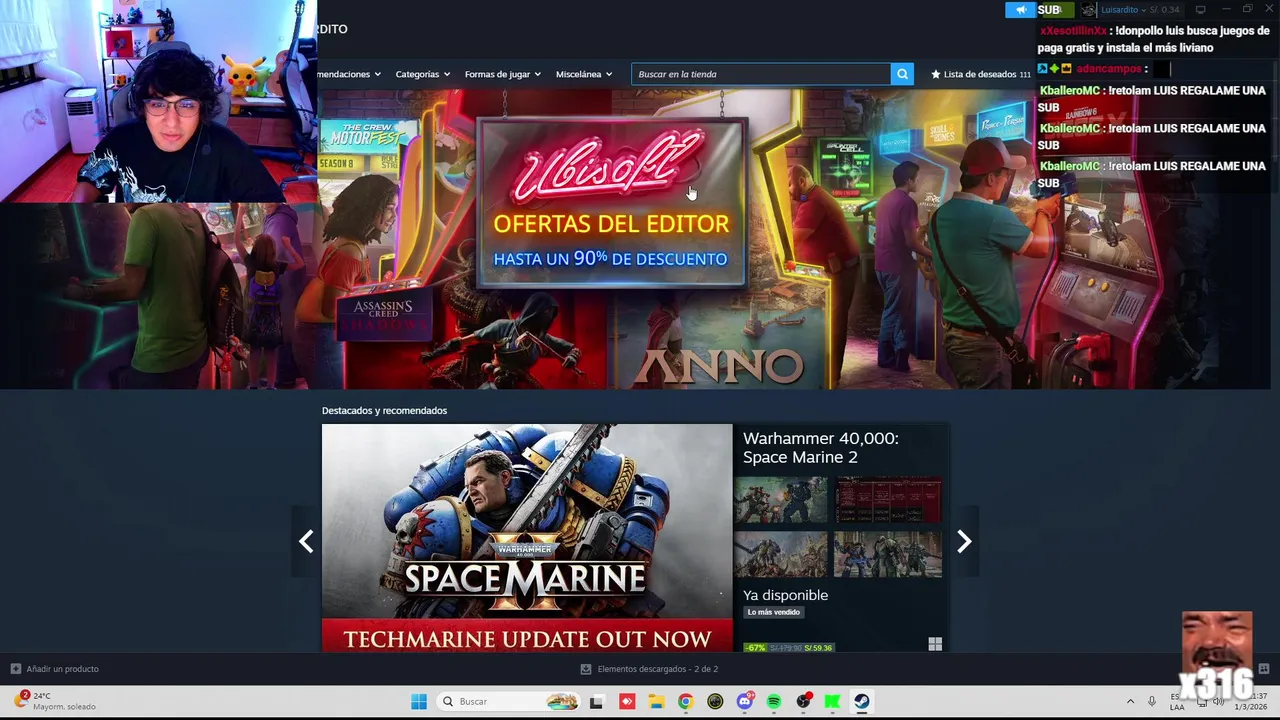Open Windows Start menu
The image size is (1280, 720).
pyautogui.click(x=419, y=701)
